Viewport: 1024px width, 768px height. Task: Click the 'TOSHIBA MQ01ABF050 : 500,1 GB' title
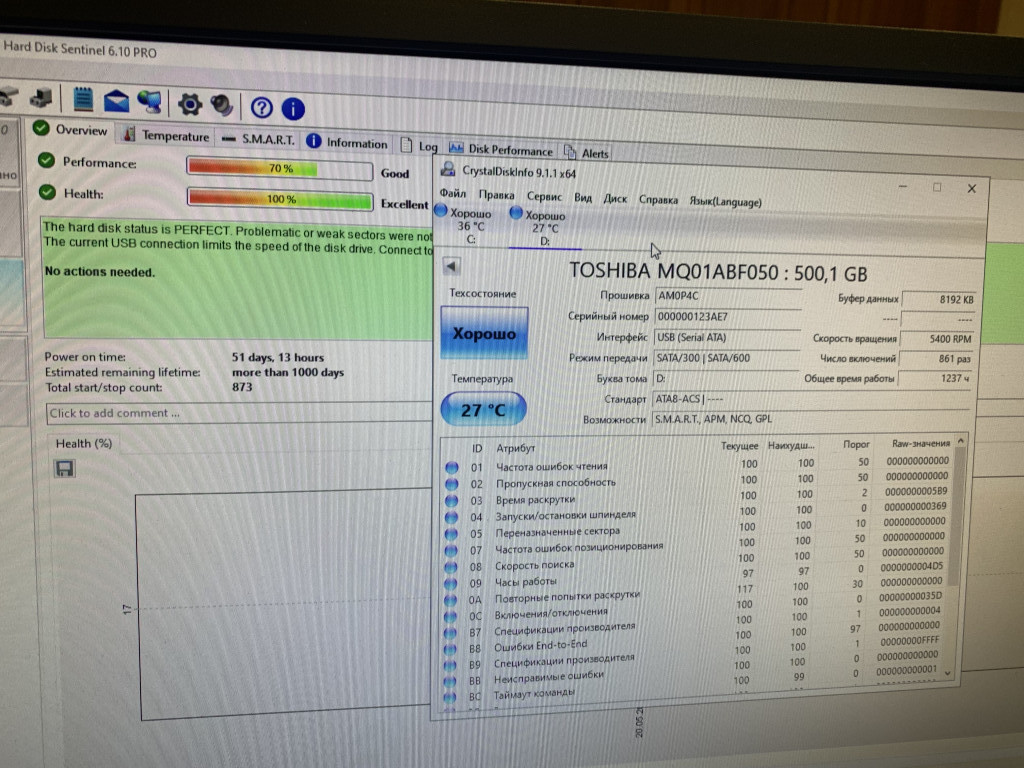[718, 272]
